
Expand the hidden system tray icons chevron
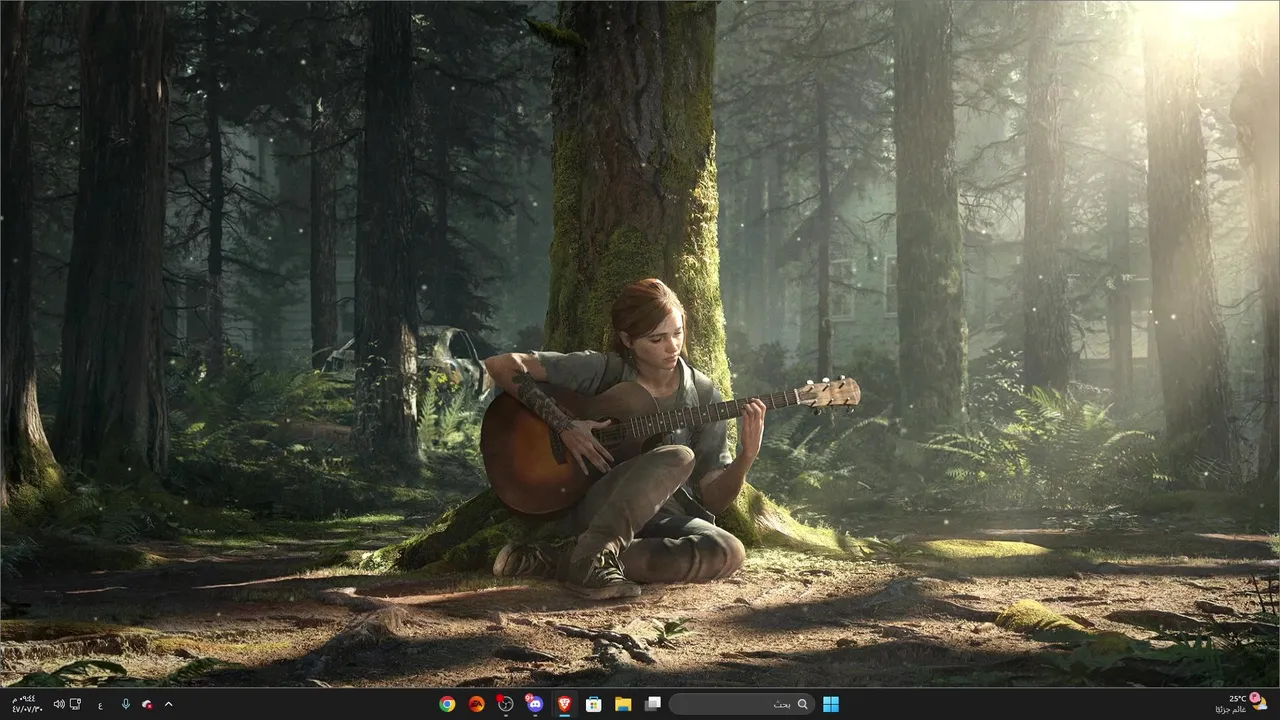168,704
